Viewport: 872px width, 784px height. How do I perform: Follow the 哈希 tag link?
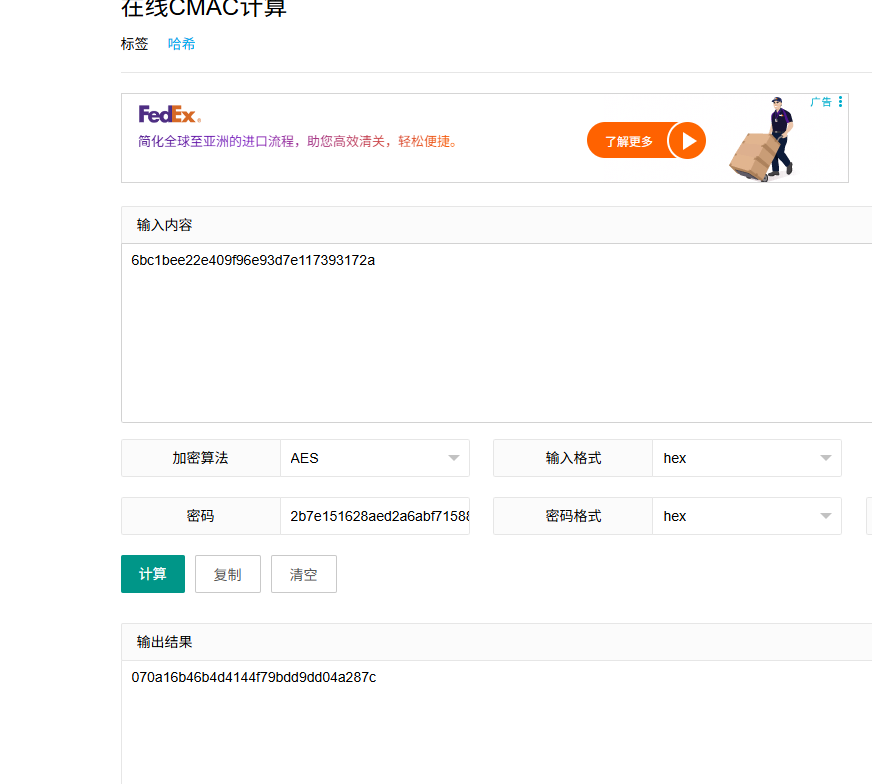coord(181,44)
